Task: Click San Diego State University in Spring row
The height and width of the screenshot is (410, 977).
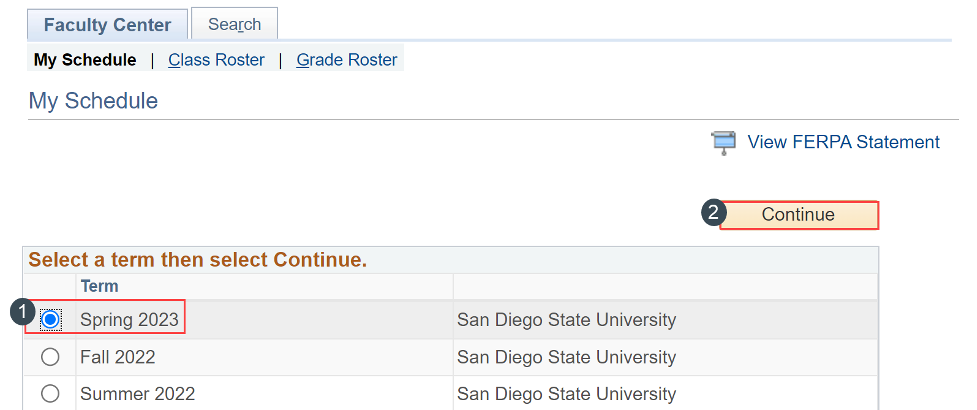Action: coord(566,320)
